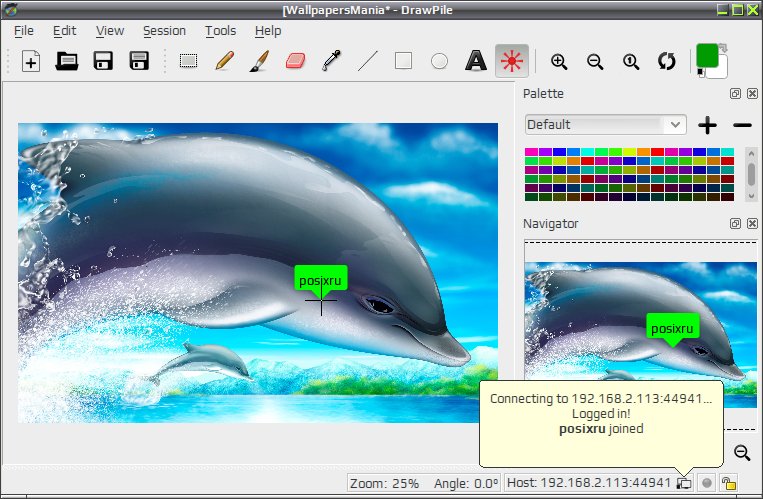Open a file using the folder icon
The height and width of the screenshot is (499, 763).
point(67,61)
